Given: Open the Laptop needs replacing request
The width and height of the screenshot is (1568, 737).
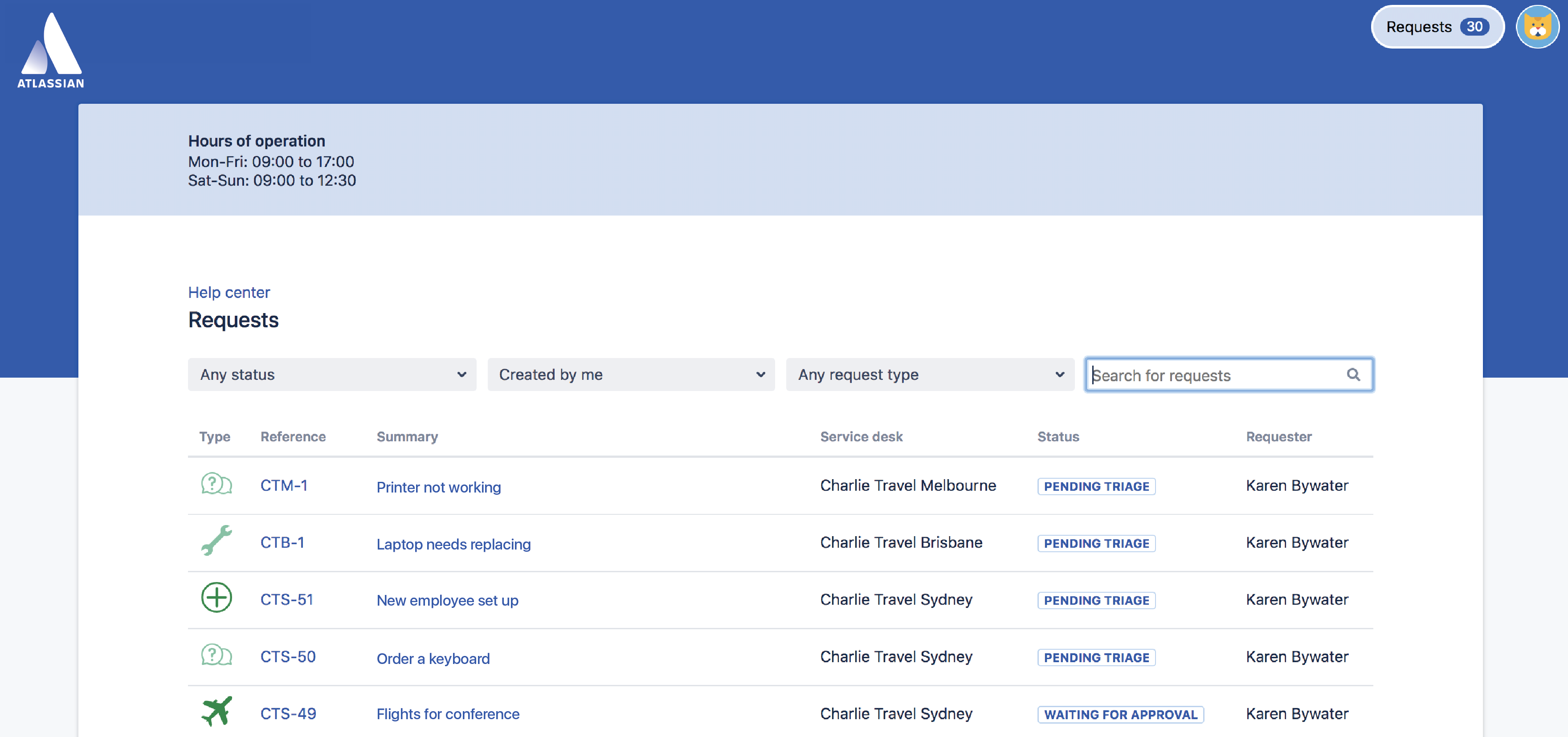Looking at the screenshot, I should point(453,544).
